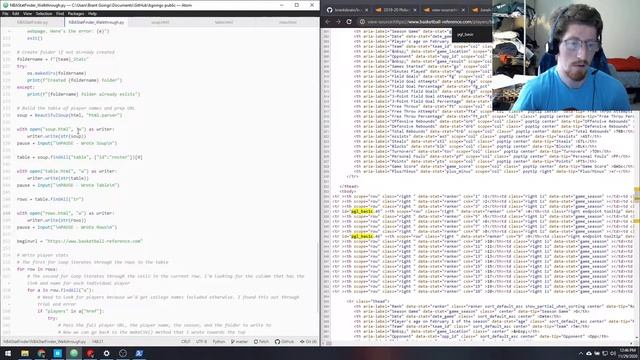Open the GitHub panel from status bar
This screenshot has height=360, width=640.
click(x=284, y=342)
